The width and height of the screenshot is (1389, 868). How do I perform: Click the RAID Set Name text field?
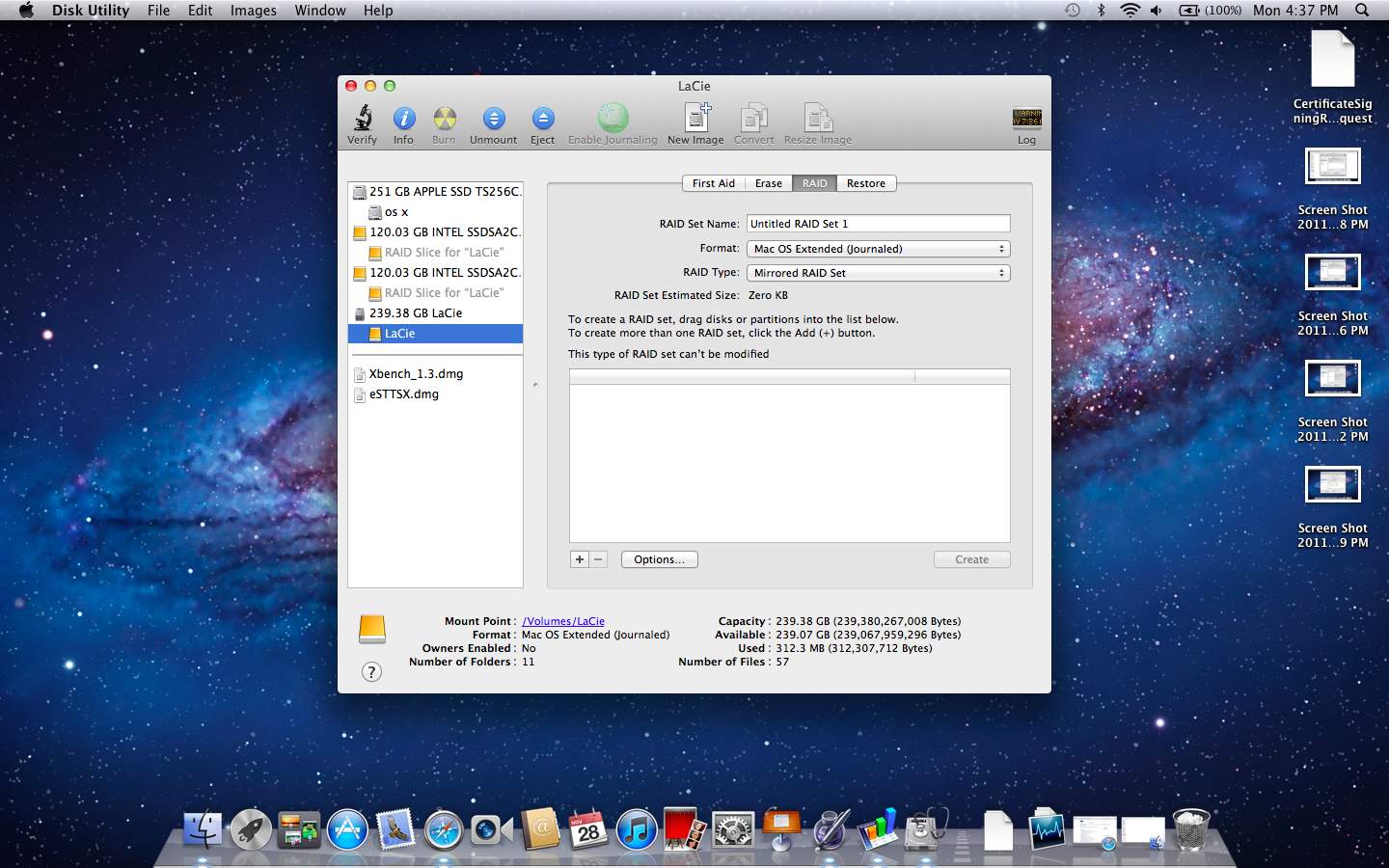click(x=878, y=224)
